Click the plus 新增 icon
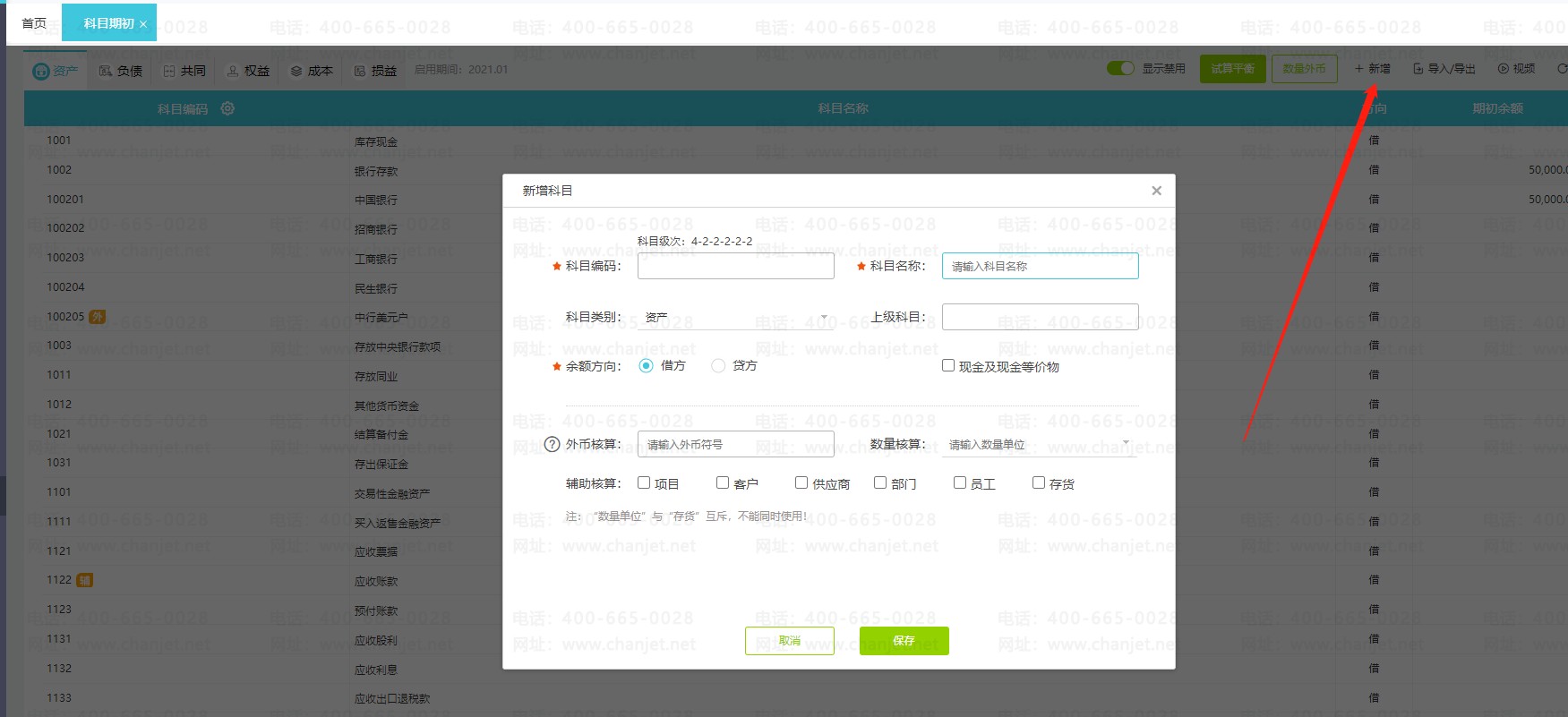Image resolution: width=1568 pixels, height=717 pixels. click(1358, 69)
